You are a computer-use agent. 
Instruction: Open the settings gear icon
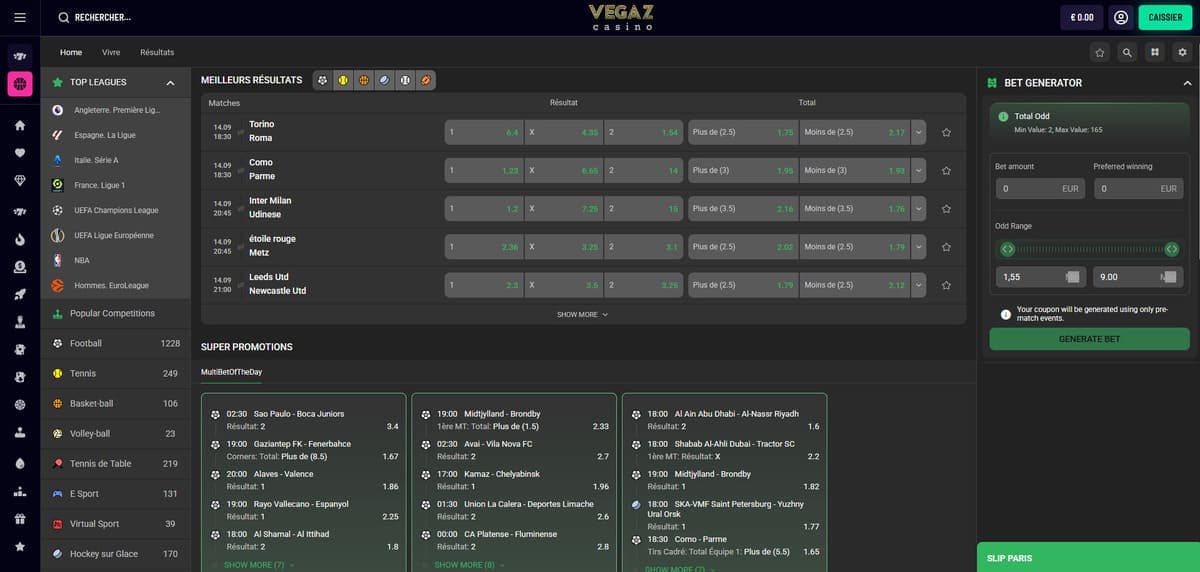pos(1183,52)
